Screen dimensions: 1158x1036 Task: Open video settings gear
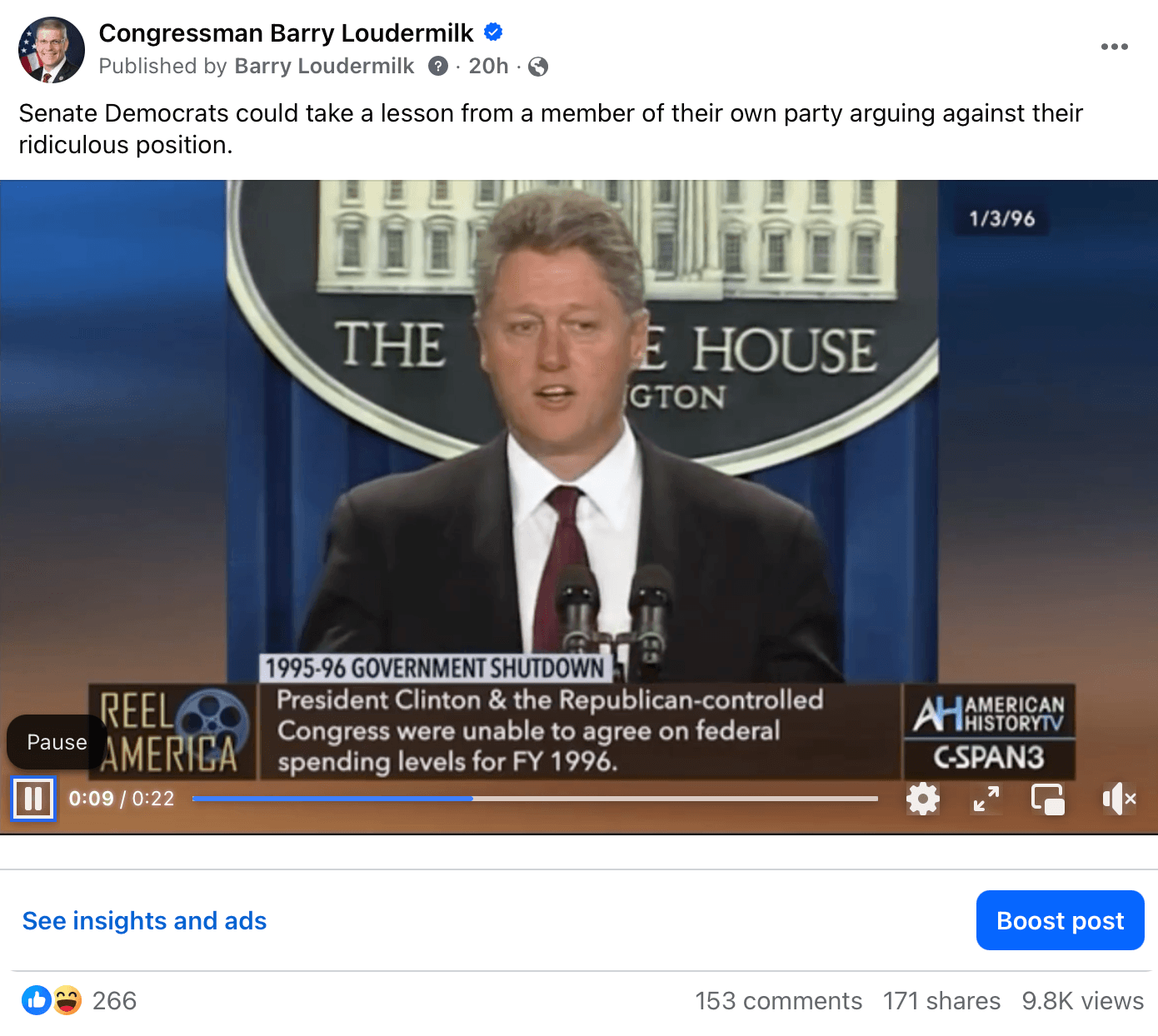tap(922, 799)
